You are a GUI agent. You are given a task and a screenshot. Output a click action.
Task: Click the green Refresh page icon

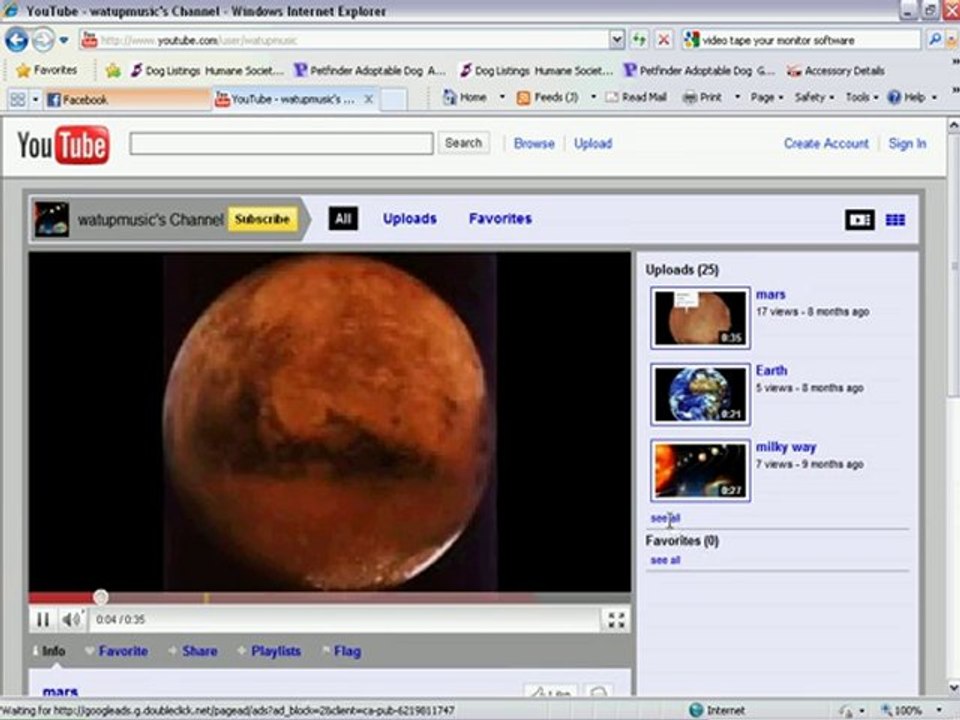pos(639,40)
